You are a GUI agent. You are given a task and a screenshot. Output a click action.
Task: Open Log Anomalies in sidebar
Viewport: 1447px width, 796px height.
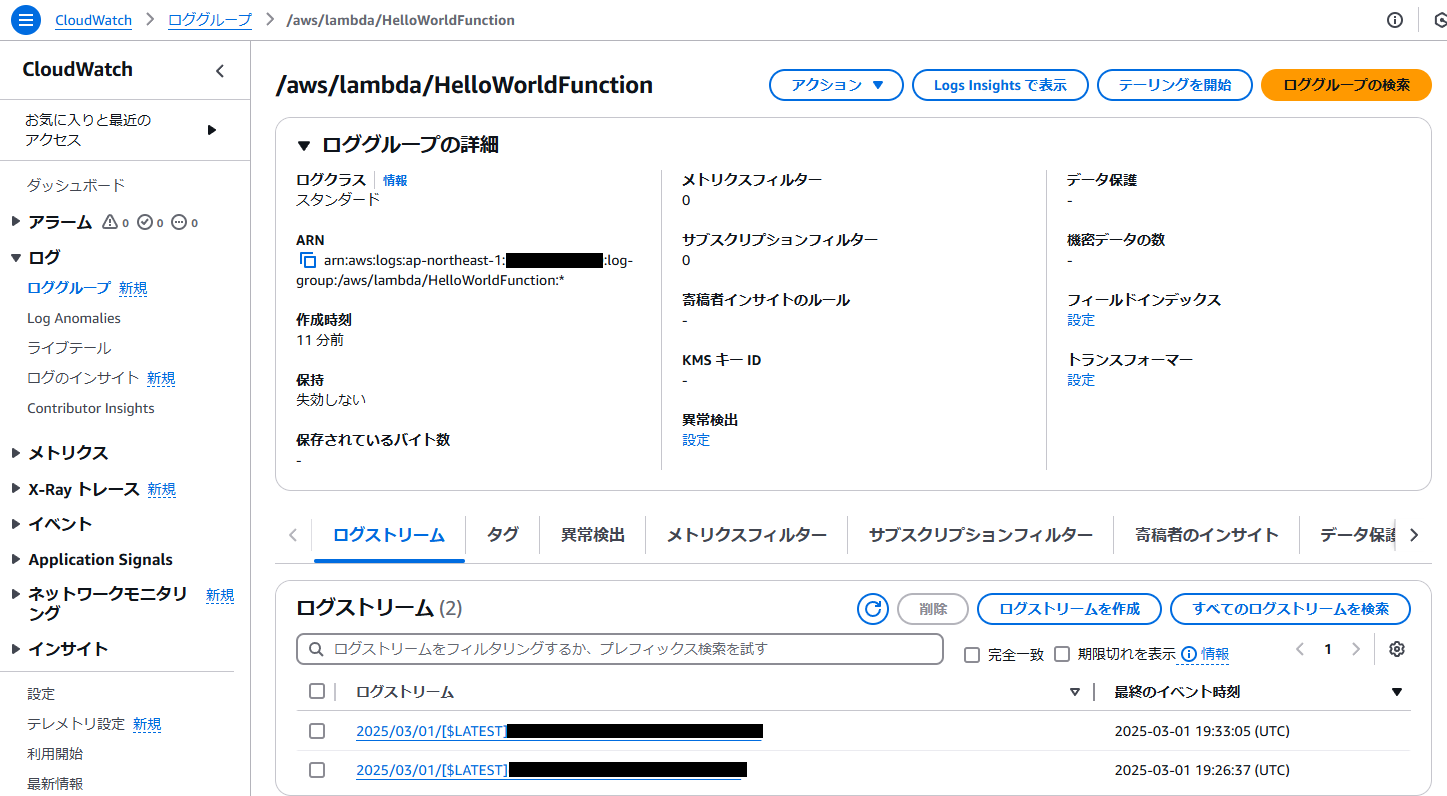(x=74, y=318)
